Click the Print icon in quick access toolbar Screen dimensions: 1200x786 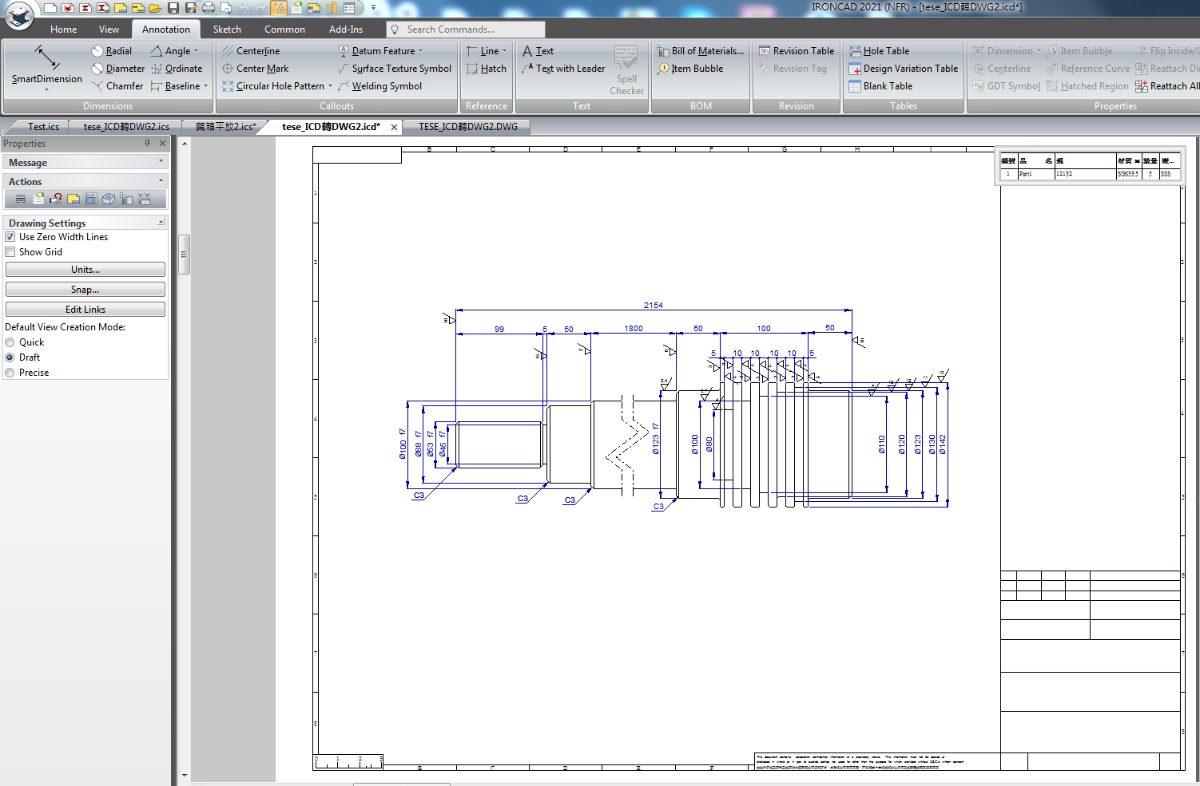209,8
